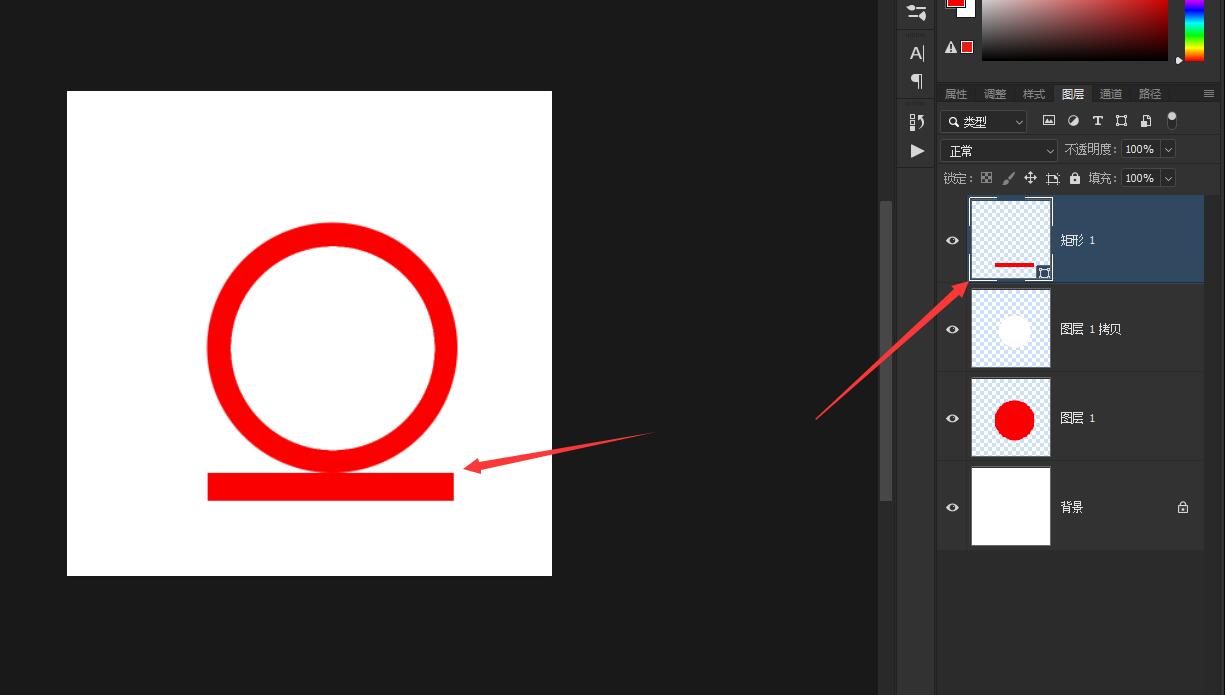The height and width of the screenshot is (695, 1225).
Task: Open the Actions panel play icon
Action: click(x=917, y=151)
